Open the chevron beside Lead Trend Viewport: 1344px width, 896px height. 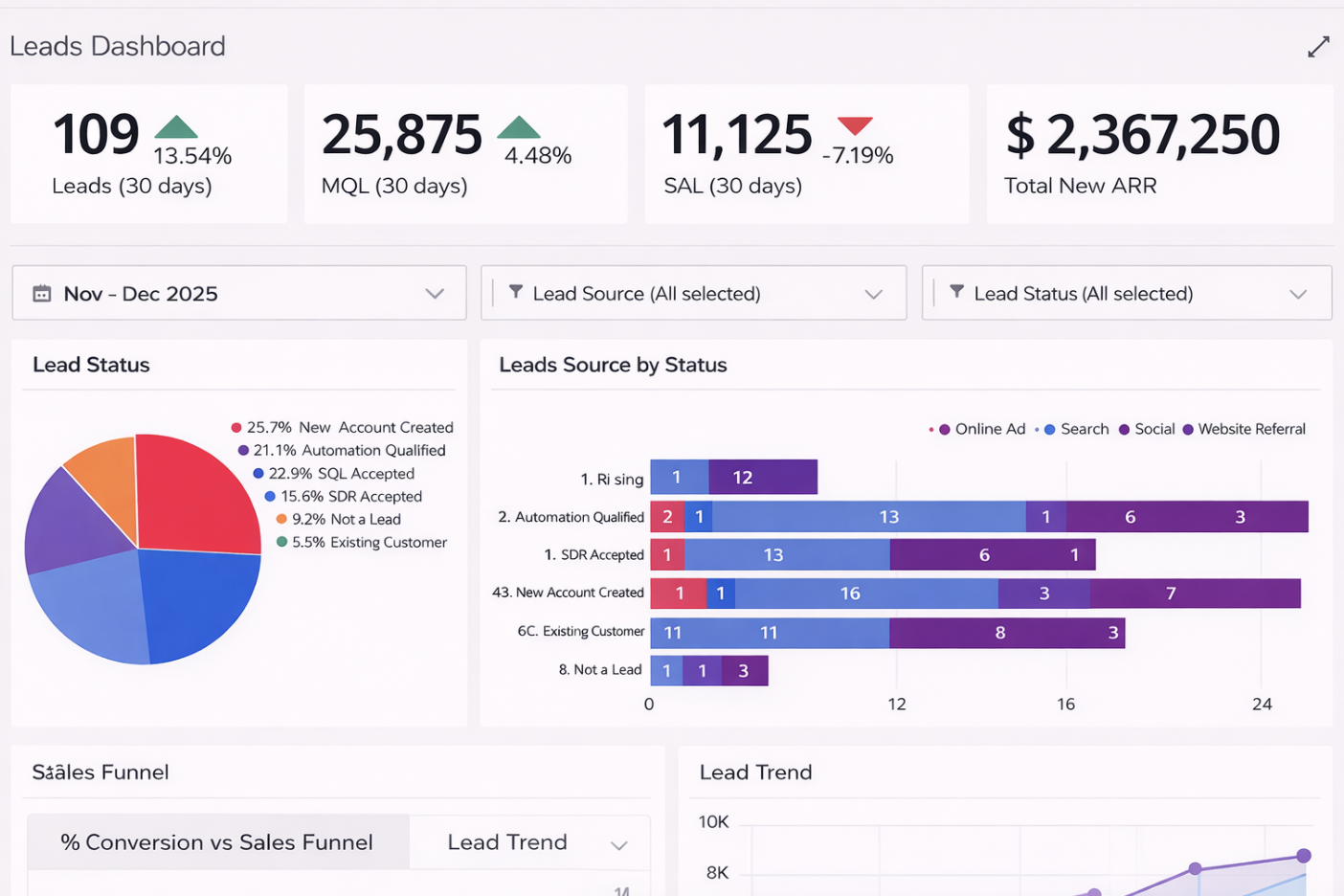tap(619, 842)
